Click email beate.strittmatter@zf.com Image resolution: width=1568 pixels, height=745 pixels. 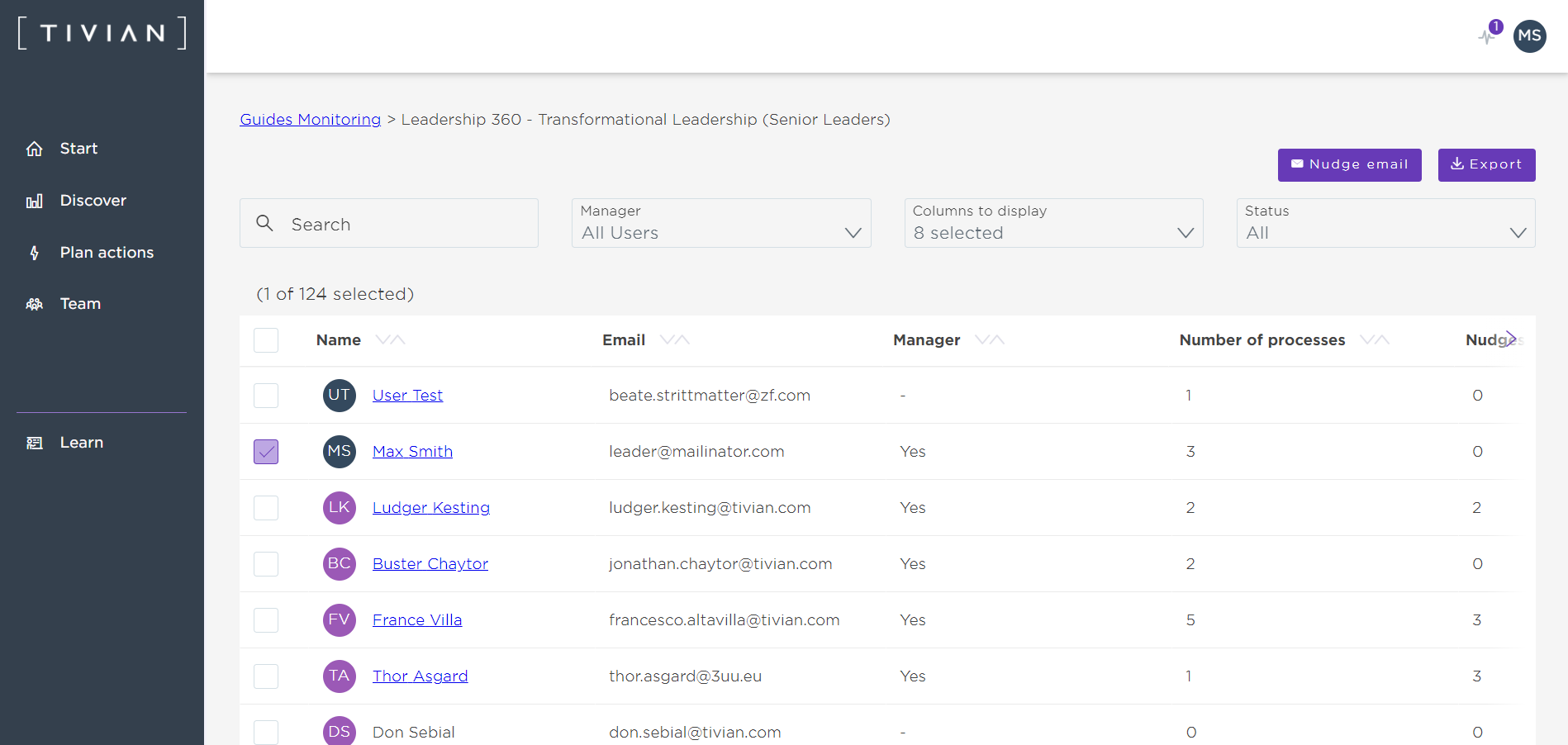tap(710, 396)
